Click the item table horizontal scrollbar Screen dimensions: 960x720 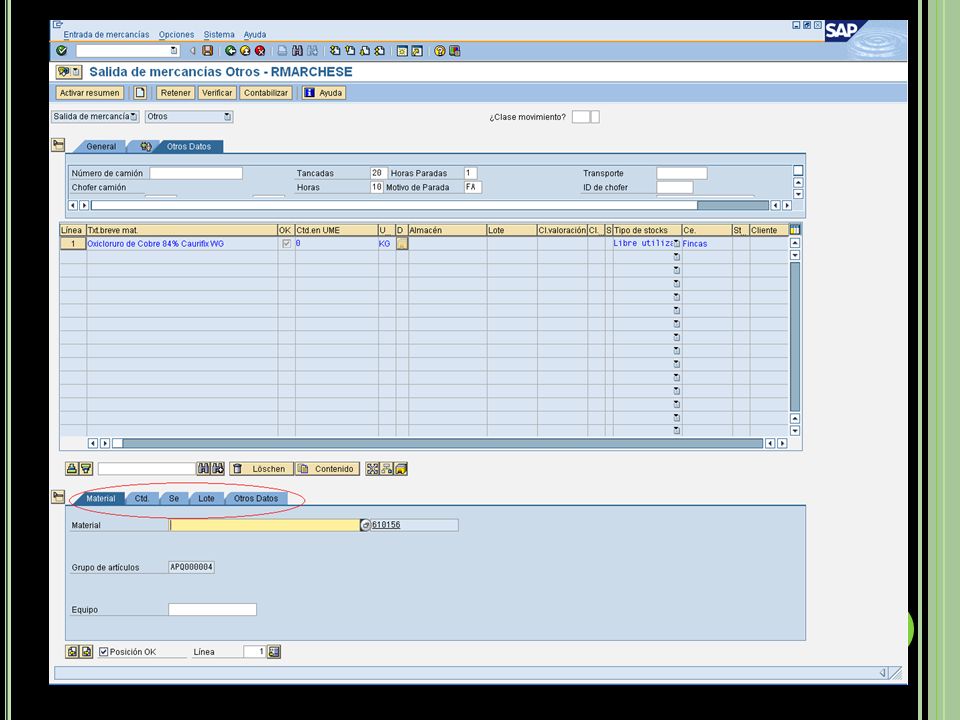[x=438, y=443]
